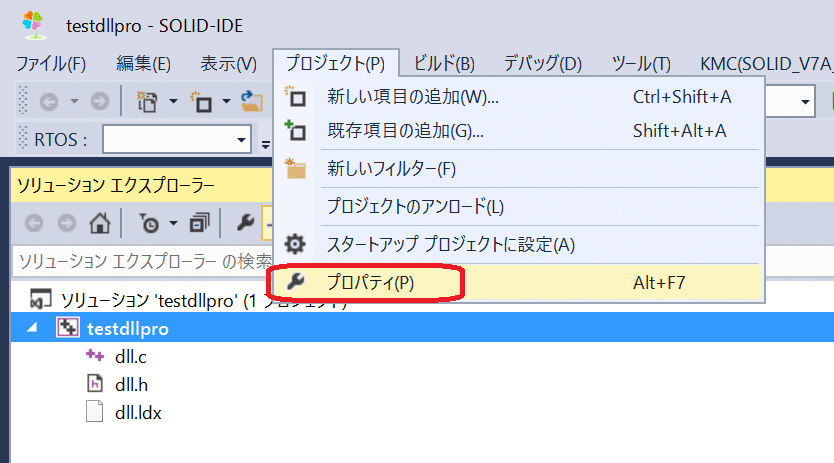This screenshot has height=463, width=834.
Task: Choose プロジェクトのアンロード(L) menu entry
Action: pyautogui.click(x=519, y=206)
